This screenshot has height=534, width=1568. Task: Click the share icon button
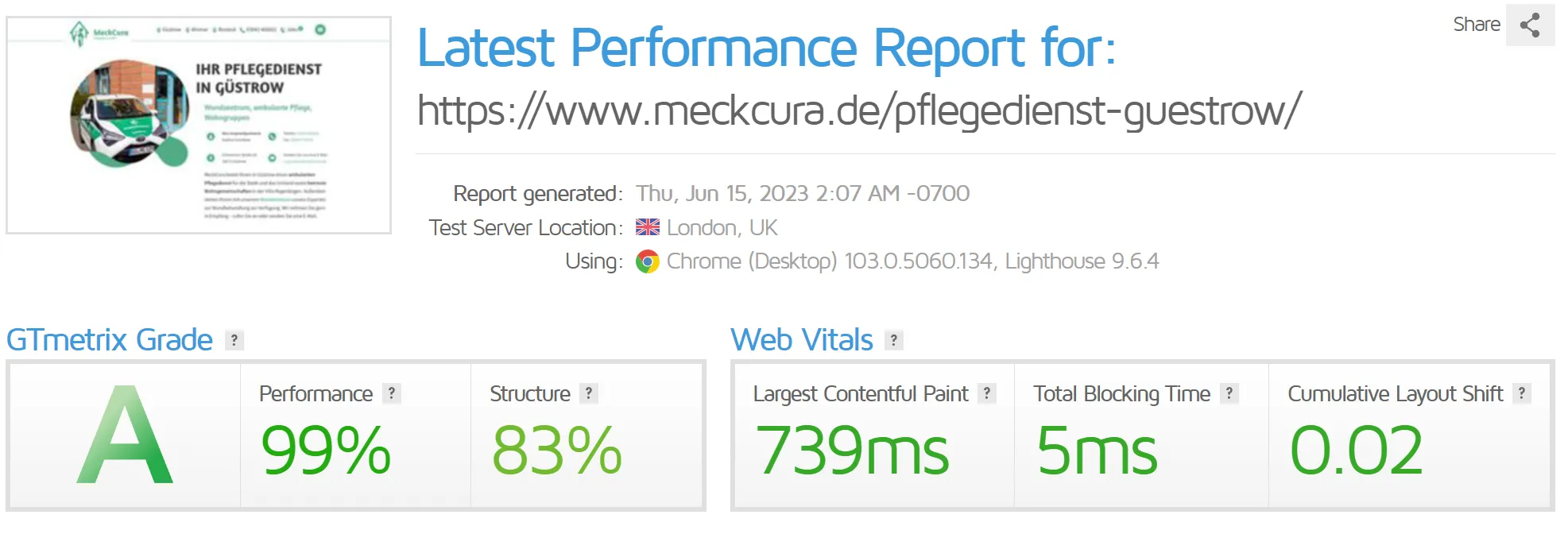pos(1530,25)
